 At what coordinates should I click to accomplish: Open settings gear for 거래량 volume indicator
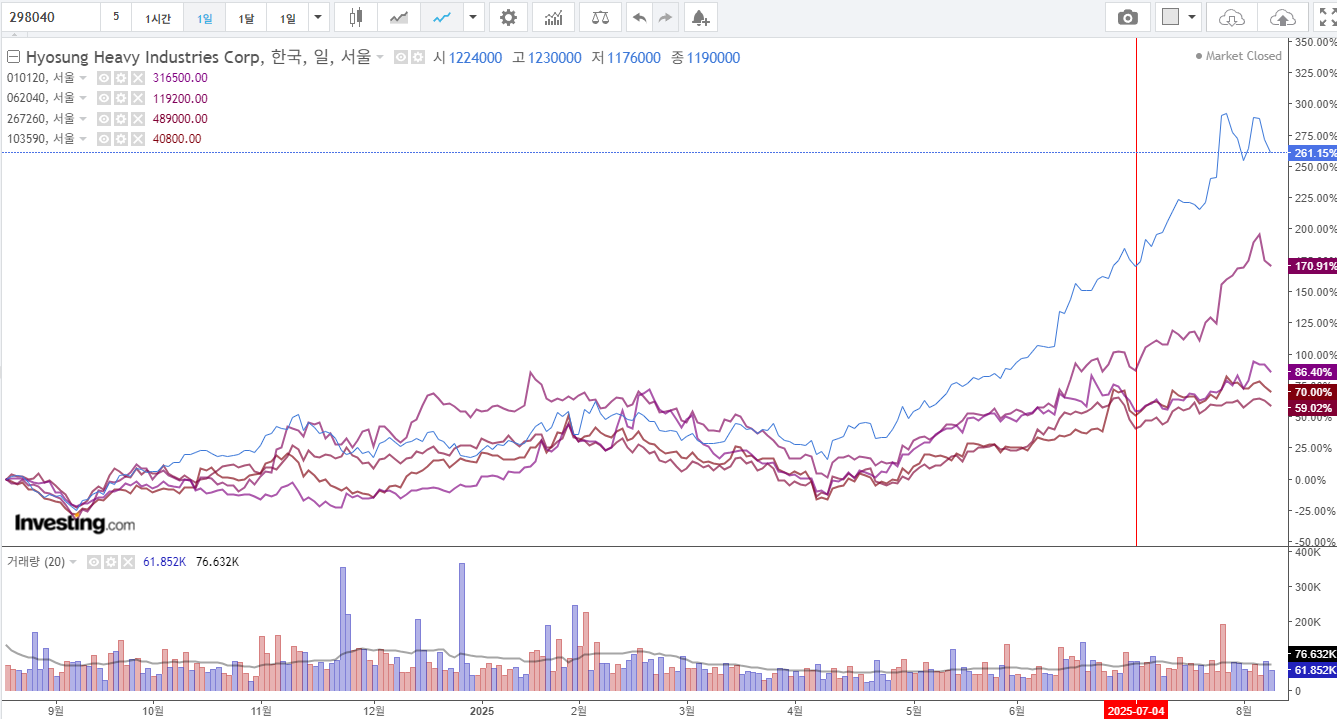tap(111, 562)
